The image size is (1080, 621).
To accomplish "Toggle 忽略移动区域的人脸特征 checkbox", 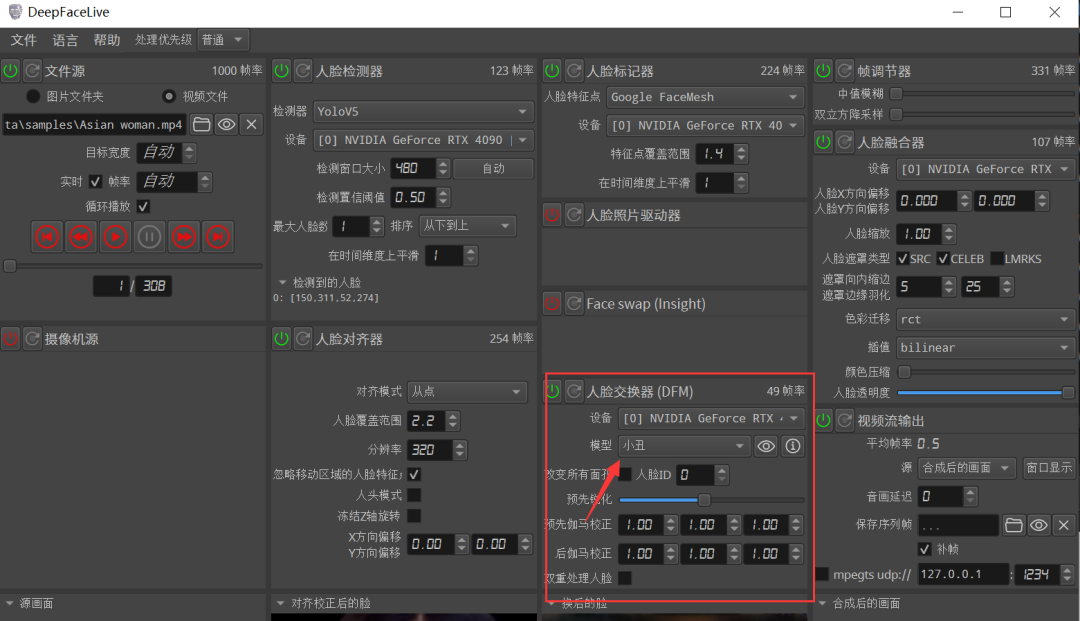I will coord(414,474).
